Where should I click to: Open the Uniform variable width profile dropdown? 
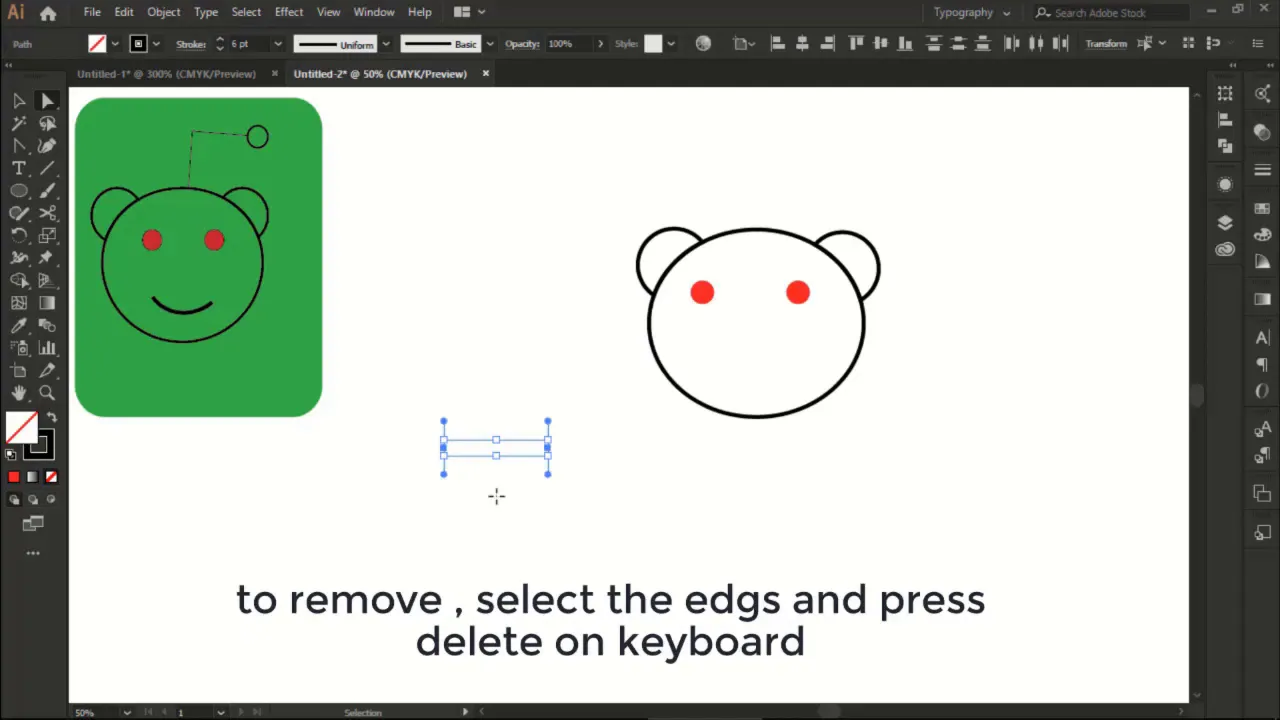[385, 44]
